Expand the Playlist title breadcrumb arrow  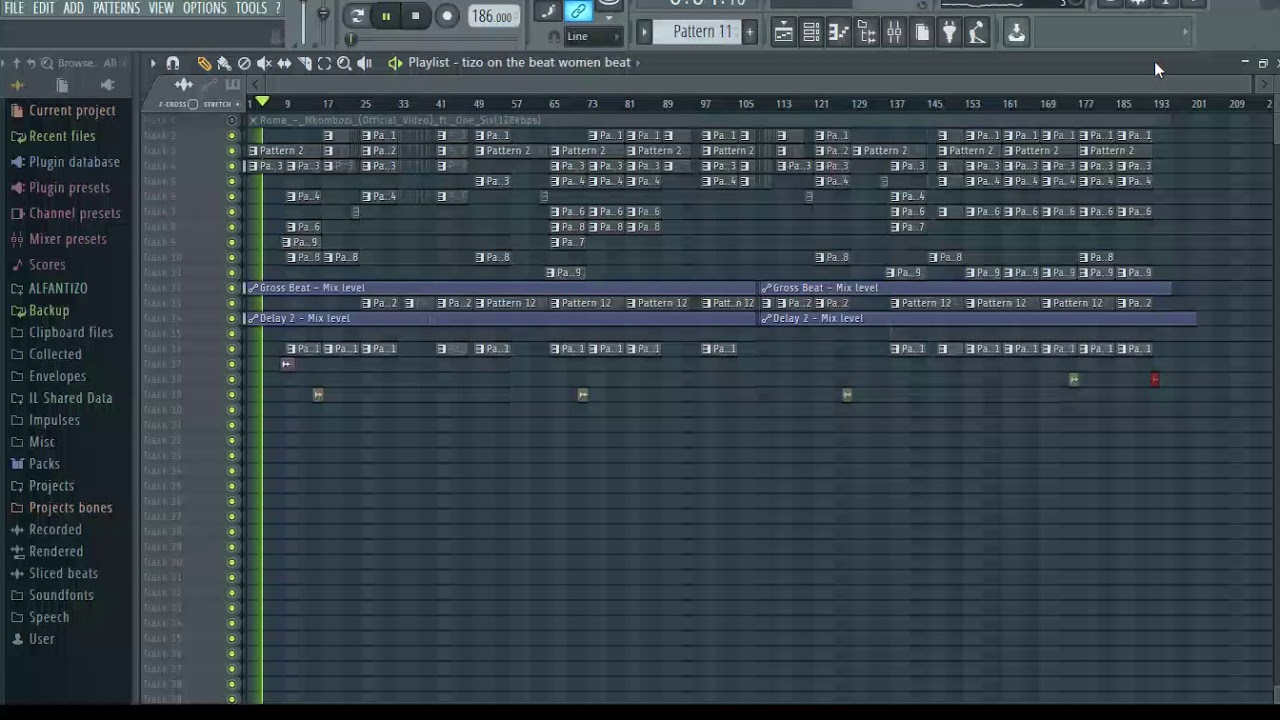pos(638,63)
